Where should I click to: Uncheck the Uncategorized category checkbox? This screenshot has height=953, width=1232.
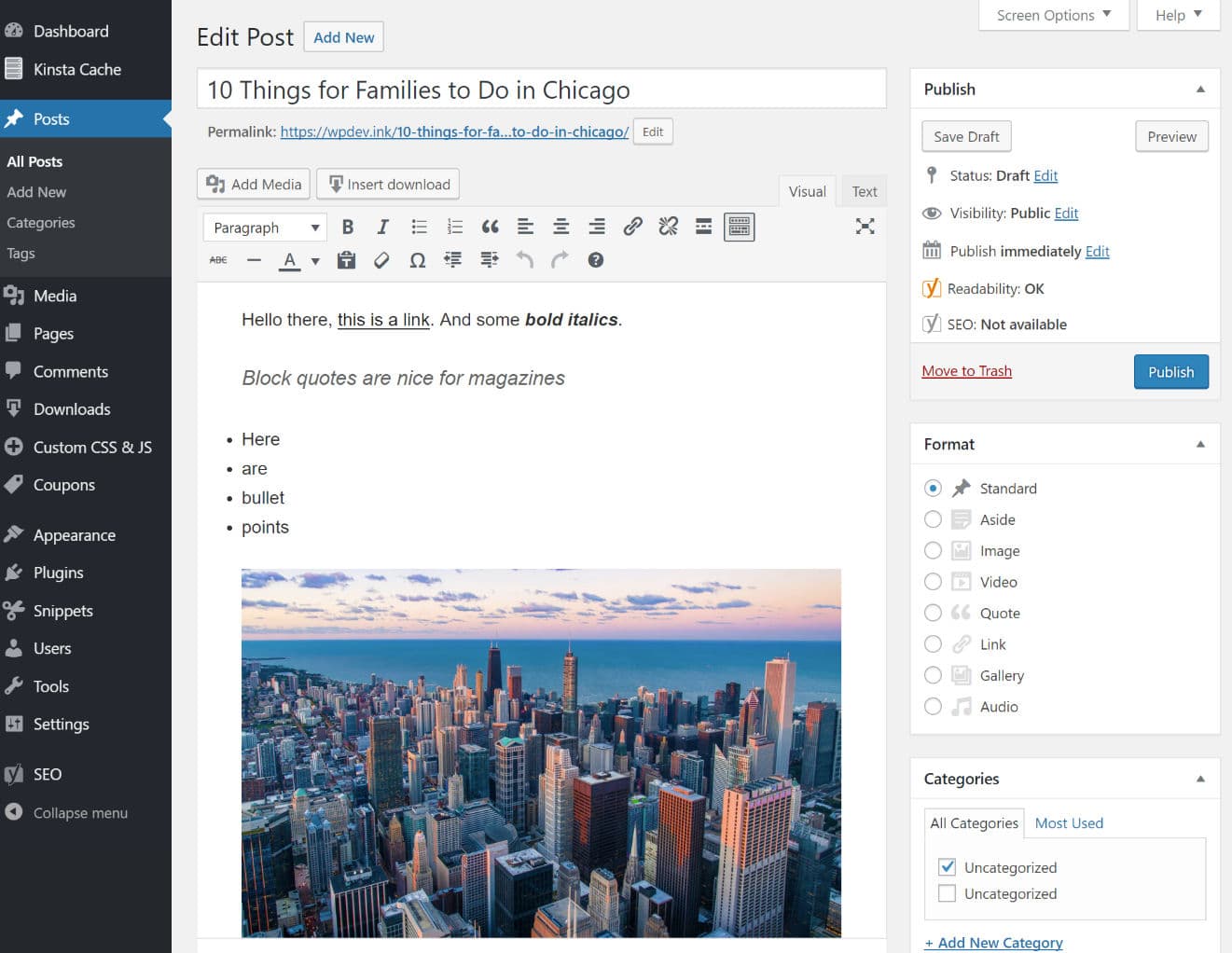point(948,866)
